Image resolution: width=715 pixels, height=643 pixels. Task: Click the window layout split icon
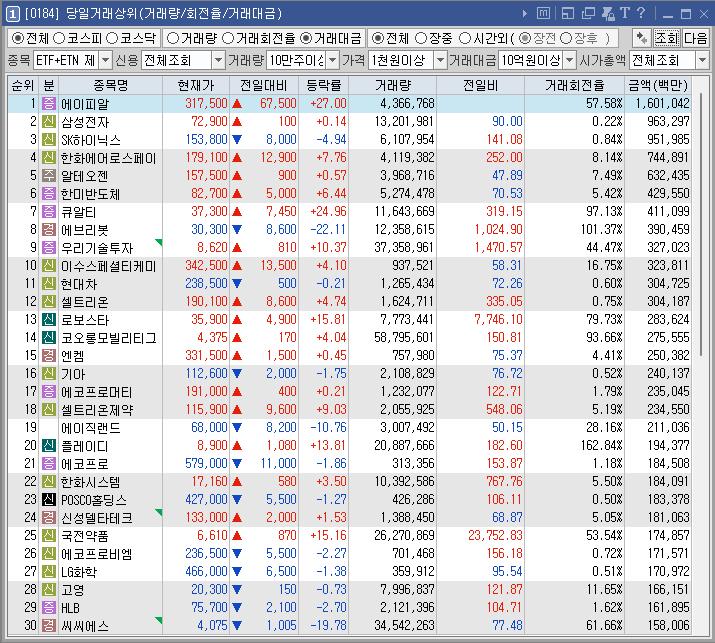568,13
